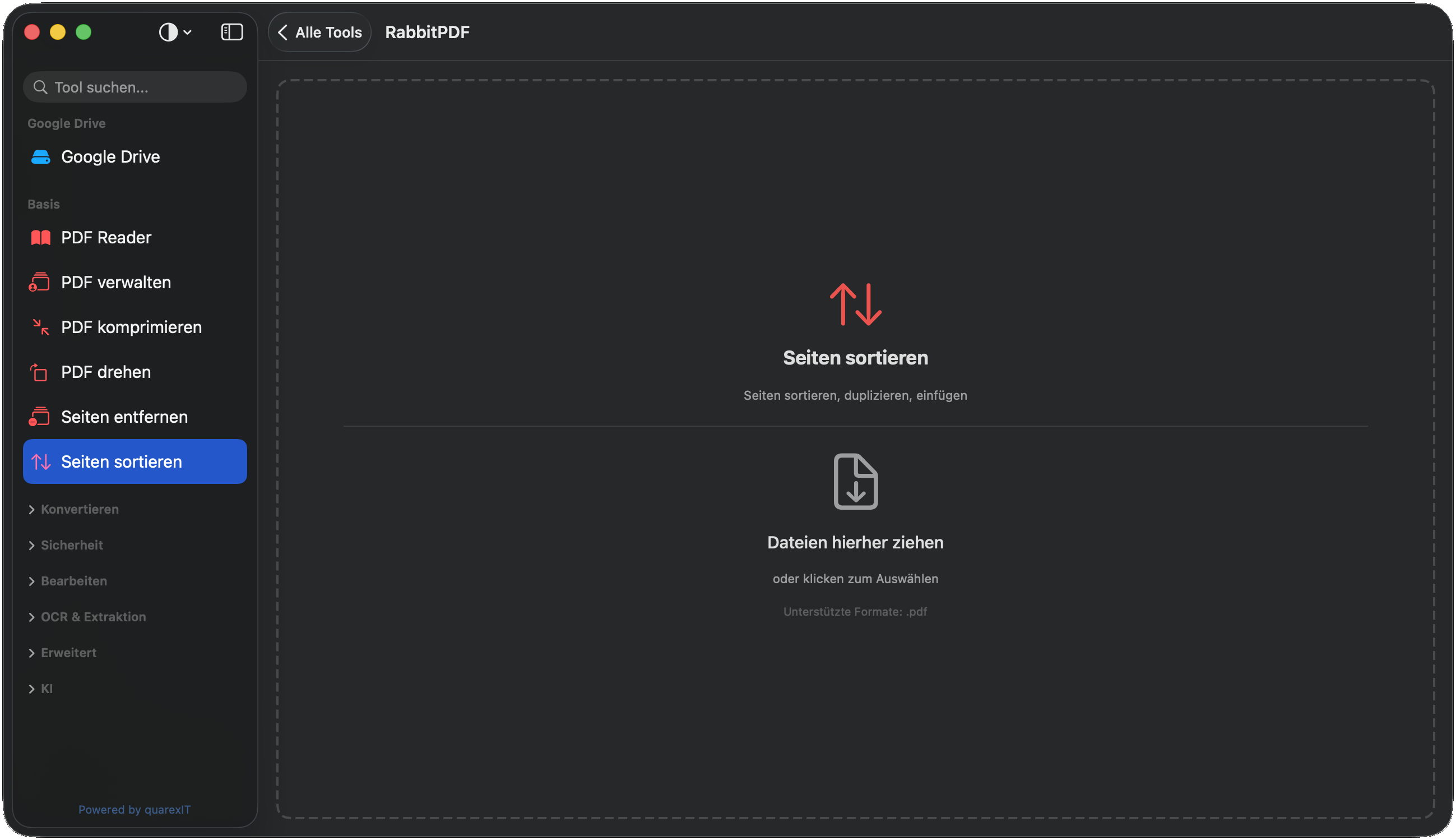Select PDF Reader in the sidebar
This screenshot has height=840, width=1456.
click(x=135, y=238)
